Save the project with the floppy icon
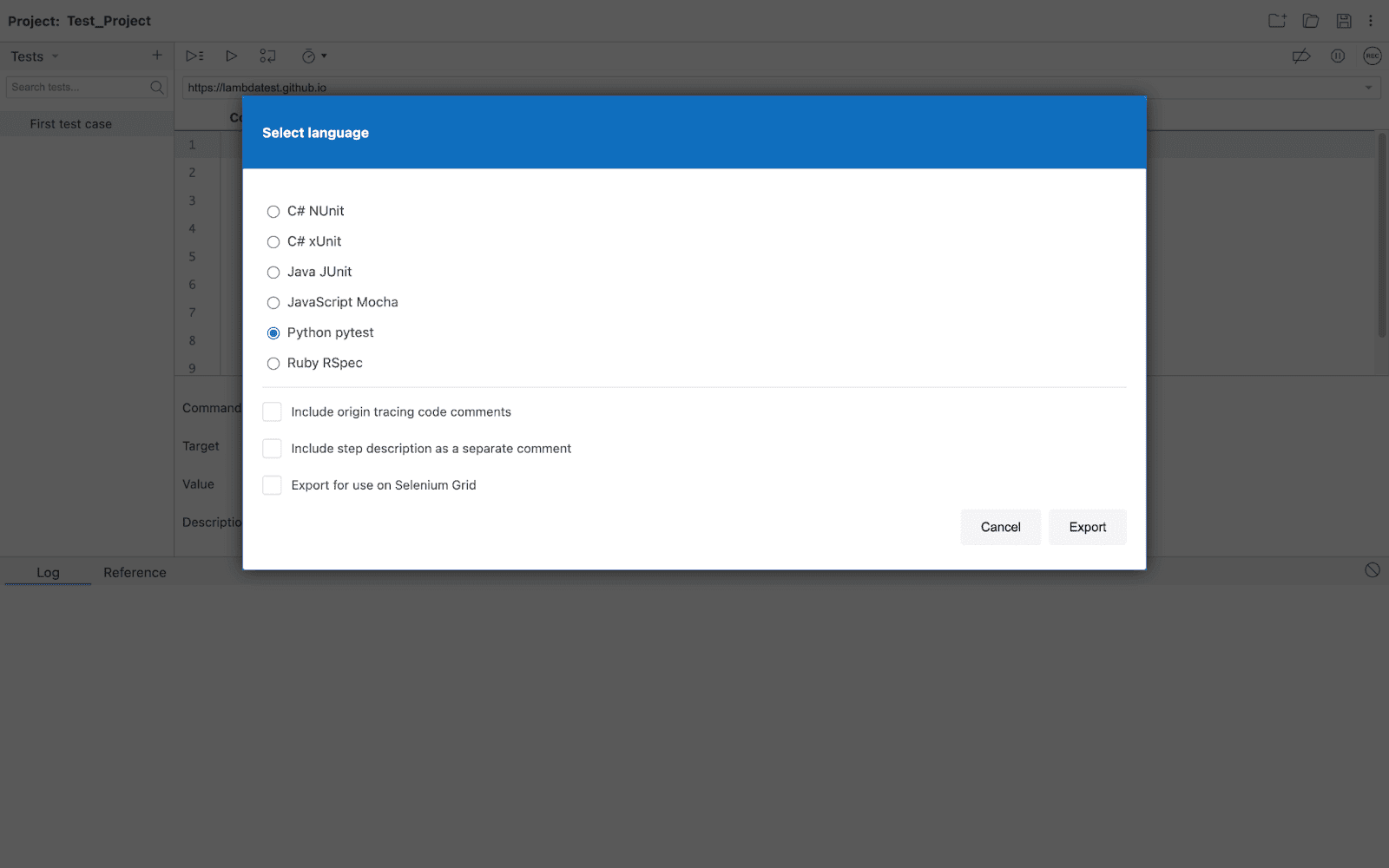This screenshot has width=1389, height=868. 1344,21
